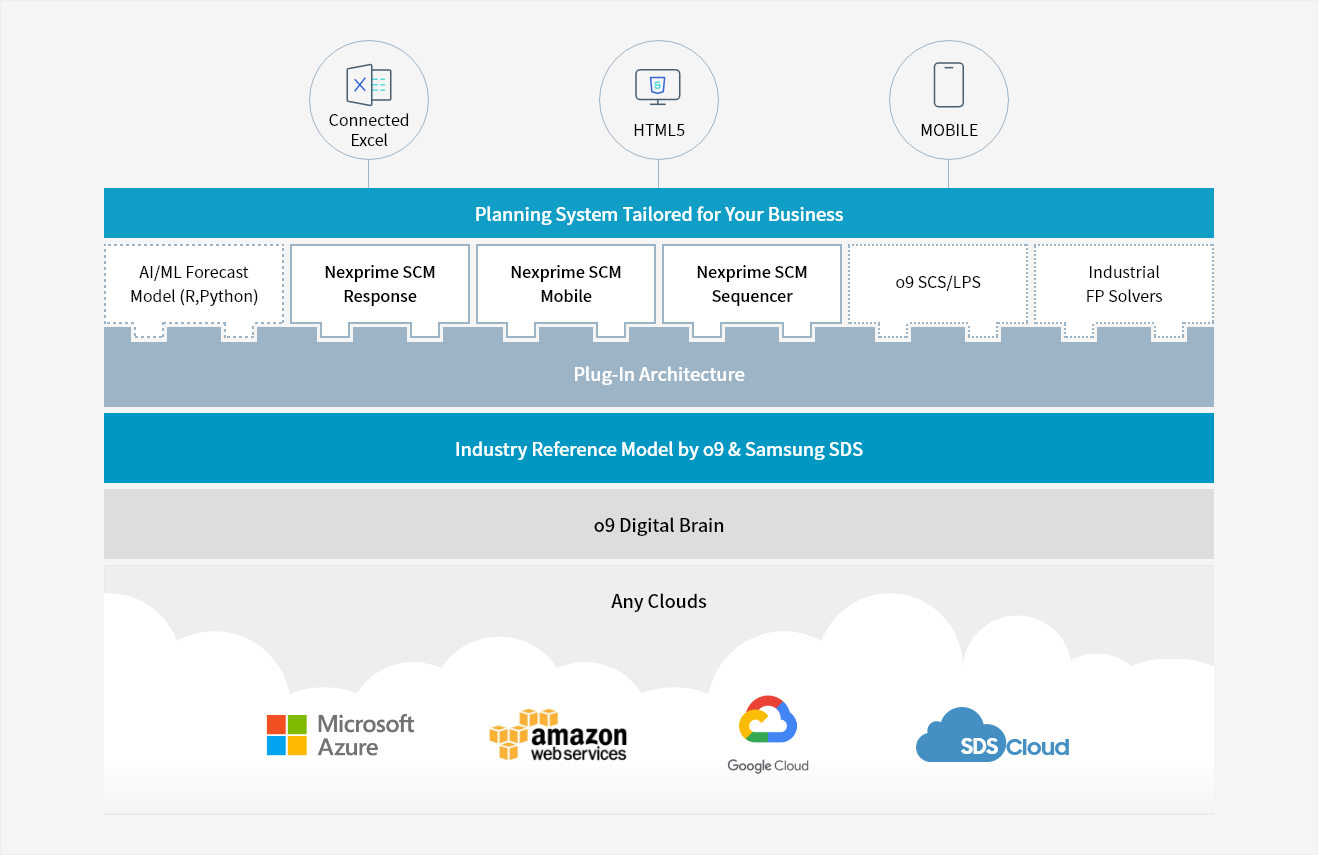Click the MOBILE text label

[x=949, y=130]
